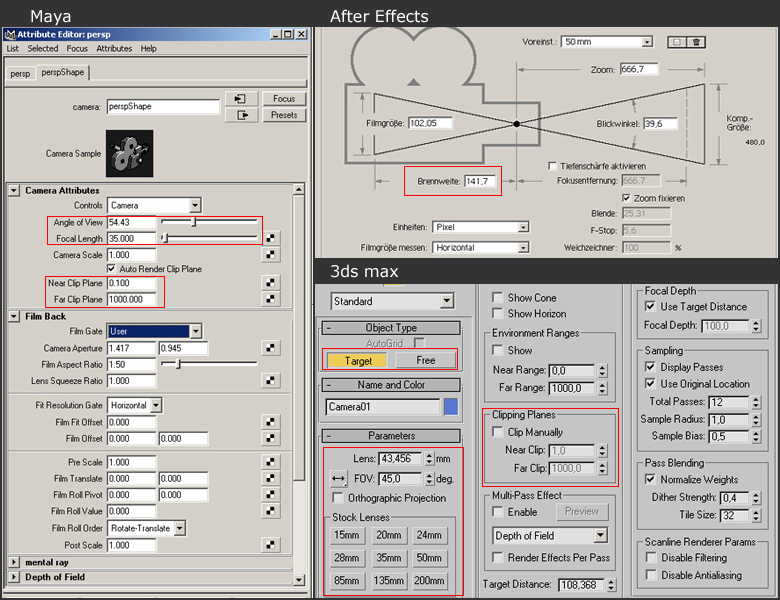The width and height of the screenshot is (780, 600).
Task: Open Voreinst. preset dropdown showing 50 mm
Action: [x=606, y=42]
